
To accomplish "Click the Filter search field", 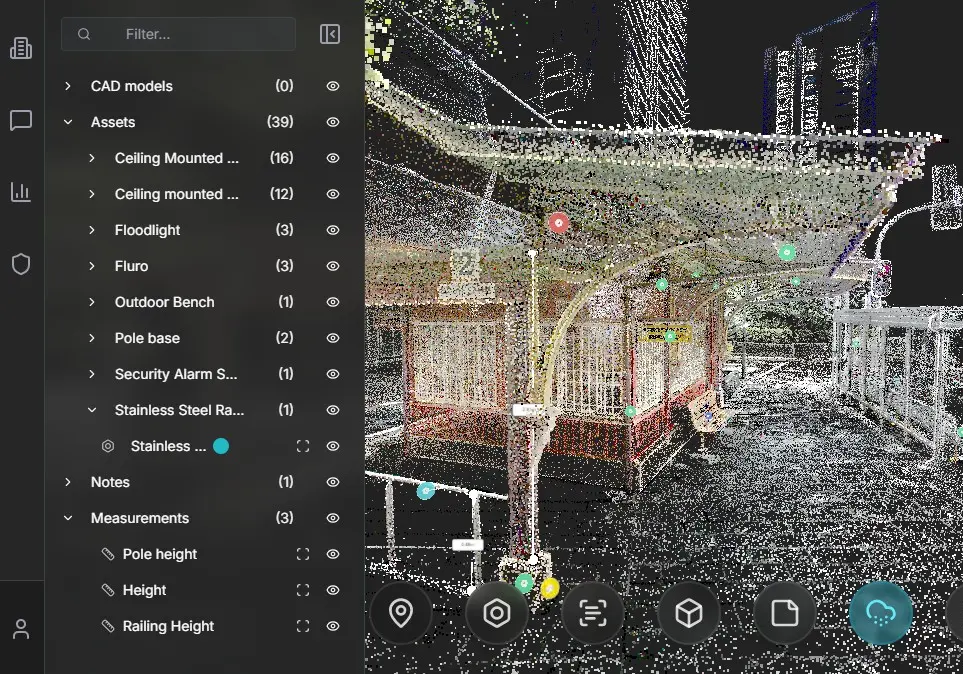I will 190,34.
